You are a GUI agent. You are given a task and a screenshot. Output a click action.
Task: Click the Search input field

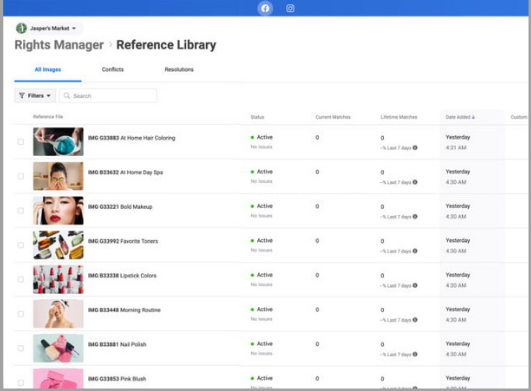point(108,96)
